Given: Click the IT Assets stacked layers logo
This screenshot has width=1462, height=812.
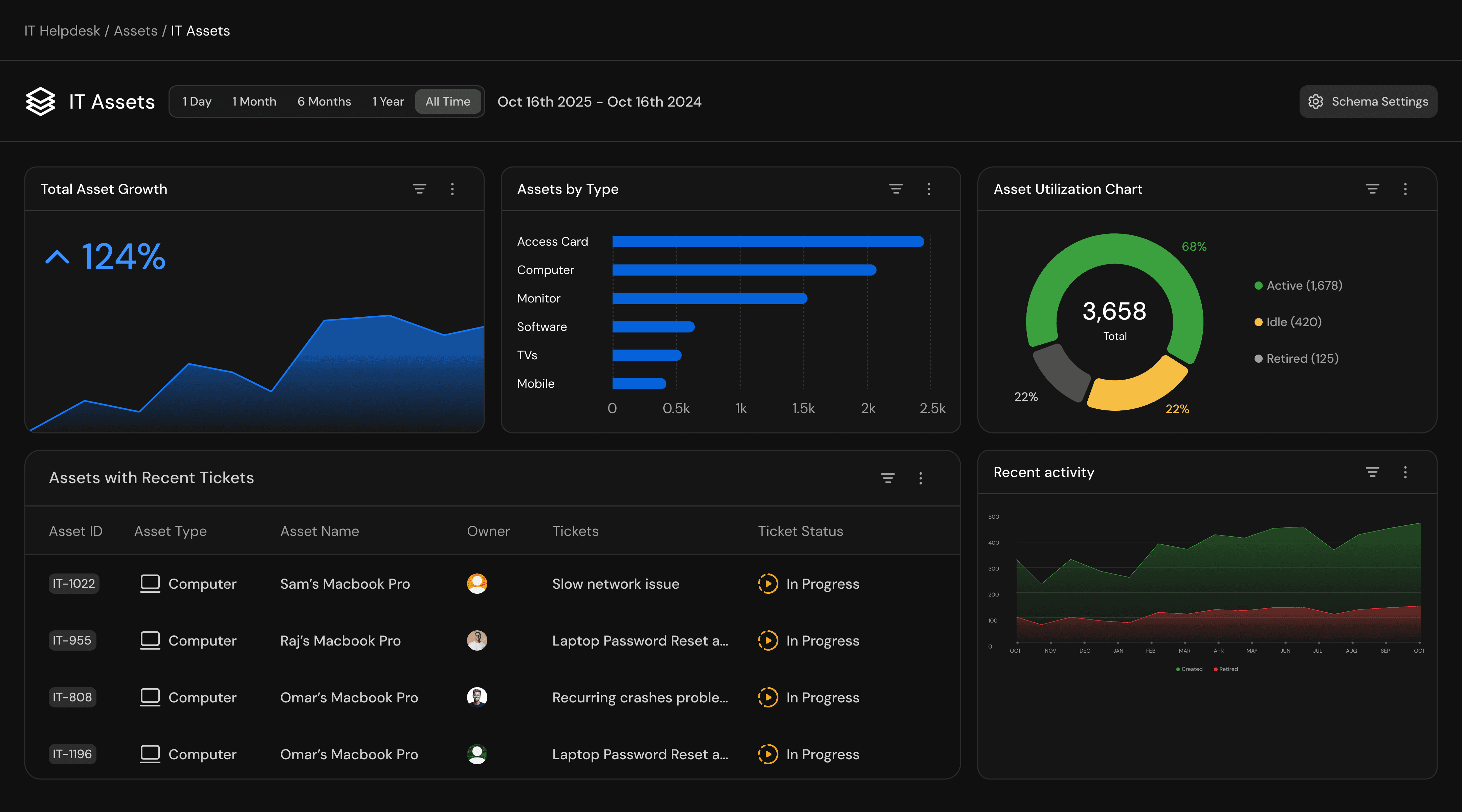Looking at the screenshot, I should tap(40, 101).
